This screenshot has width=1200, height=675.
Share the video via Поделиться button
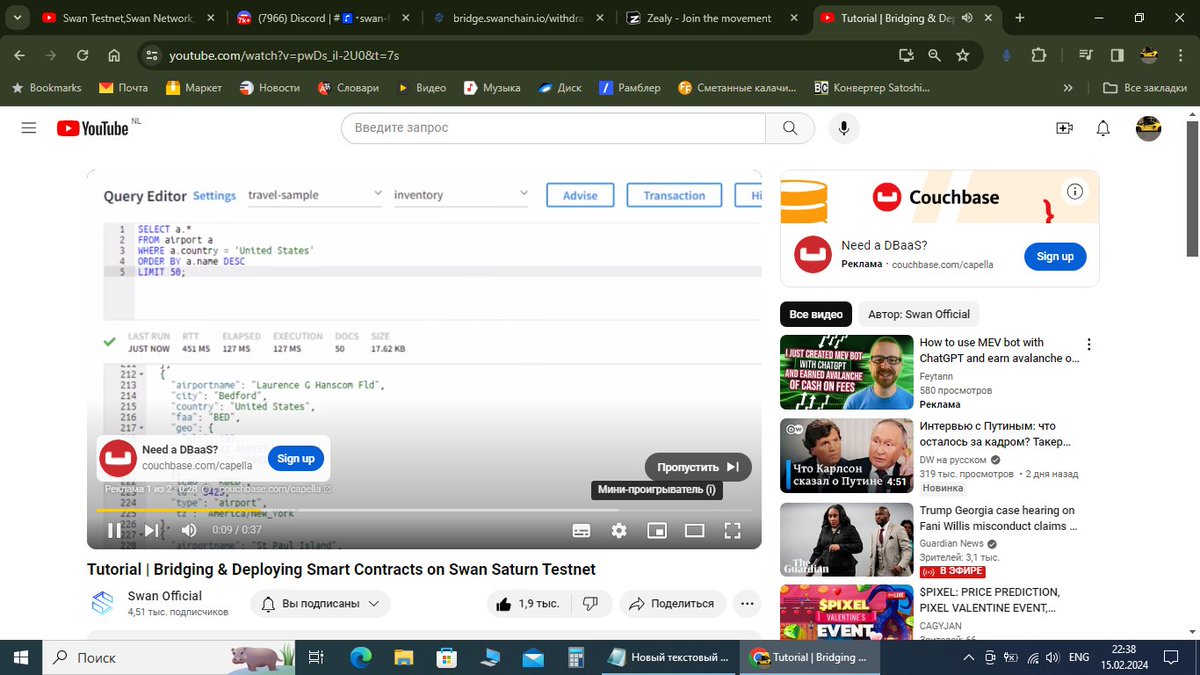(x=671, y=603)
